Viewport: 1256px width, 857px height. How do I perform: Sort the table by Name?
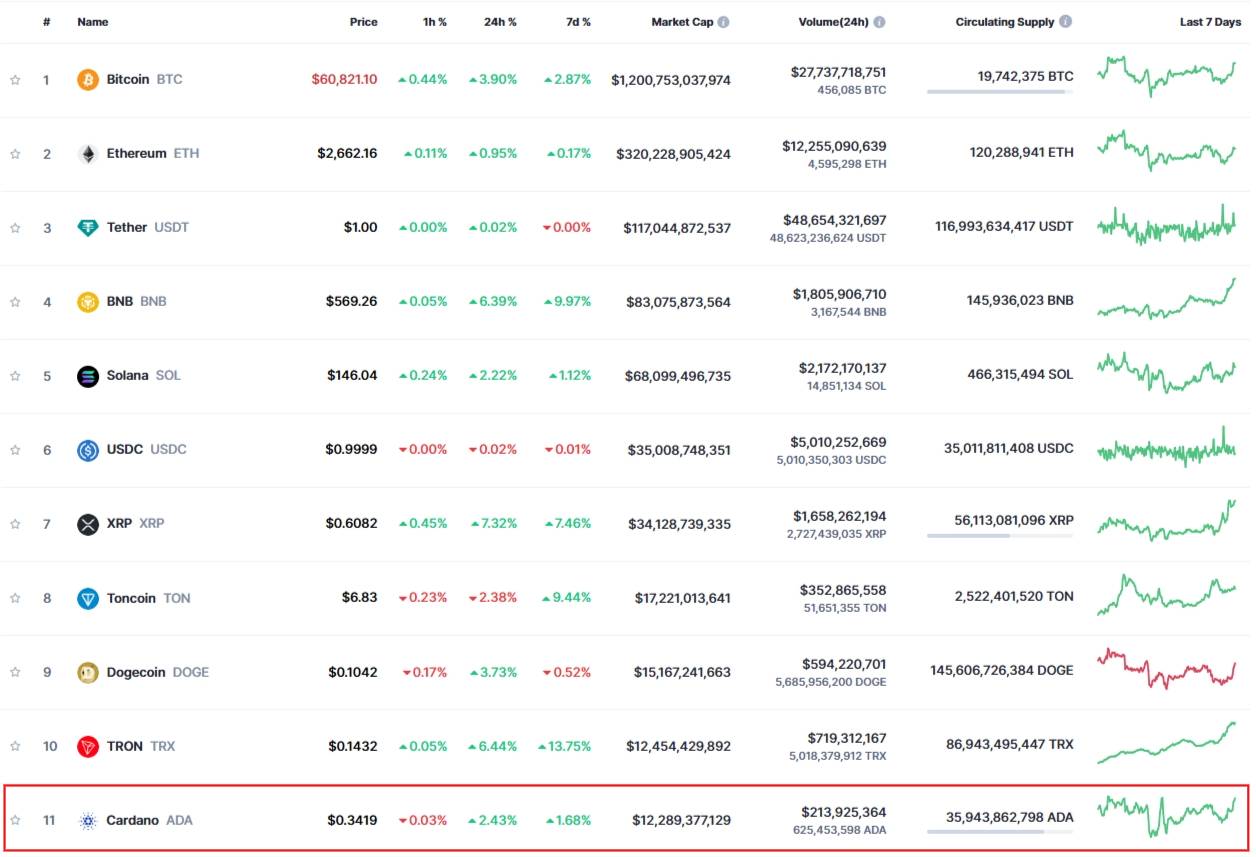93,21
